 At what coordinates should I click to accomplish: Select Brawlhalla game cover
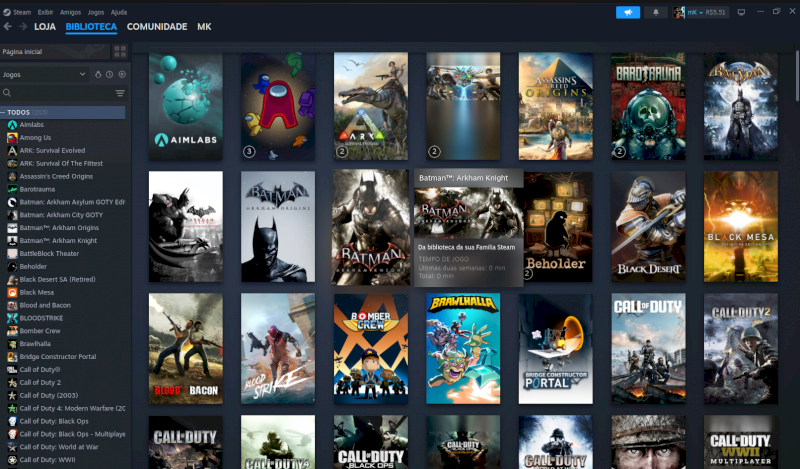463,348
